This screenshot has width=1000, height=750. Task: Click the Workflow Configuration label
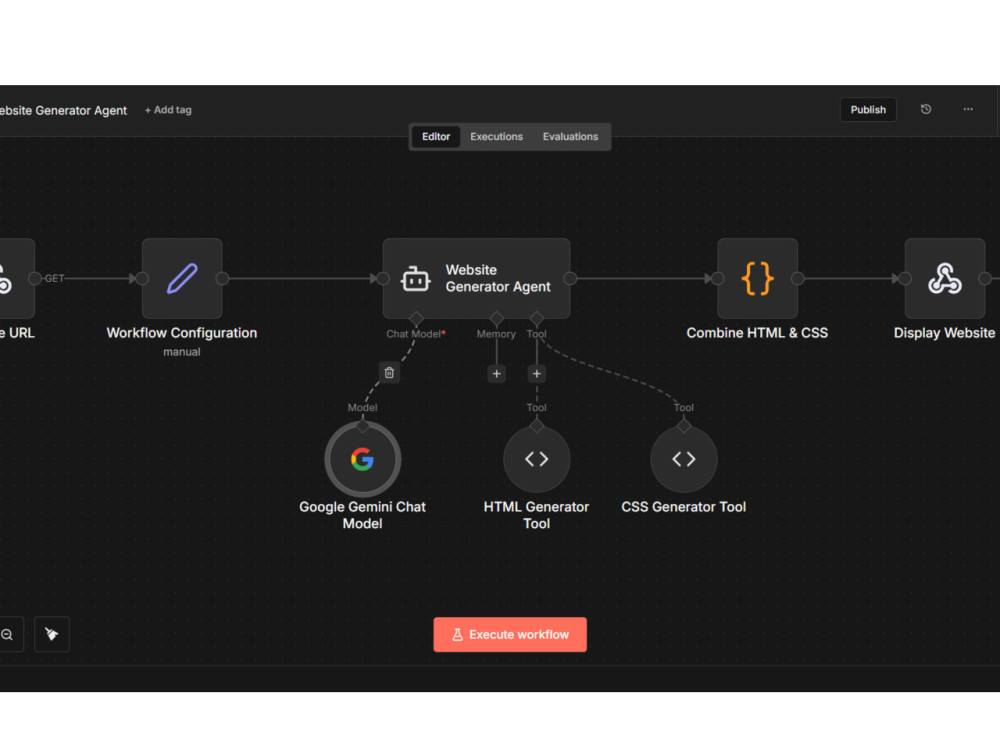click(182, 333)
